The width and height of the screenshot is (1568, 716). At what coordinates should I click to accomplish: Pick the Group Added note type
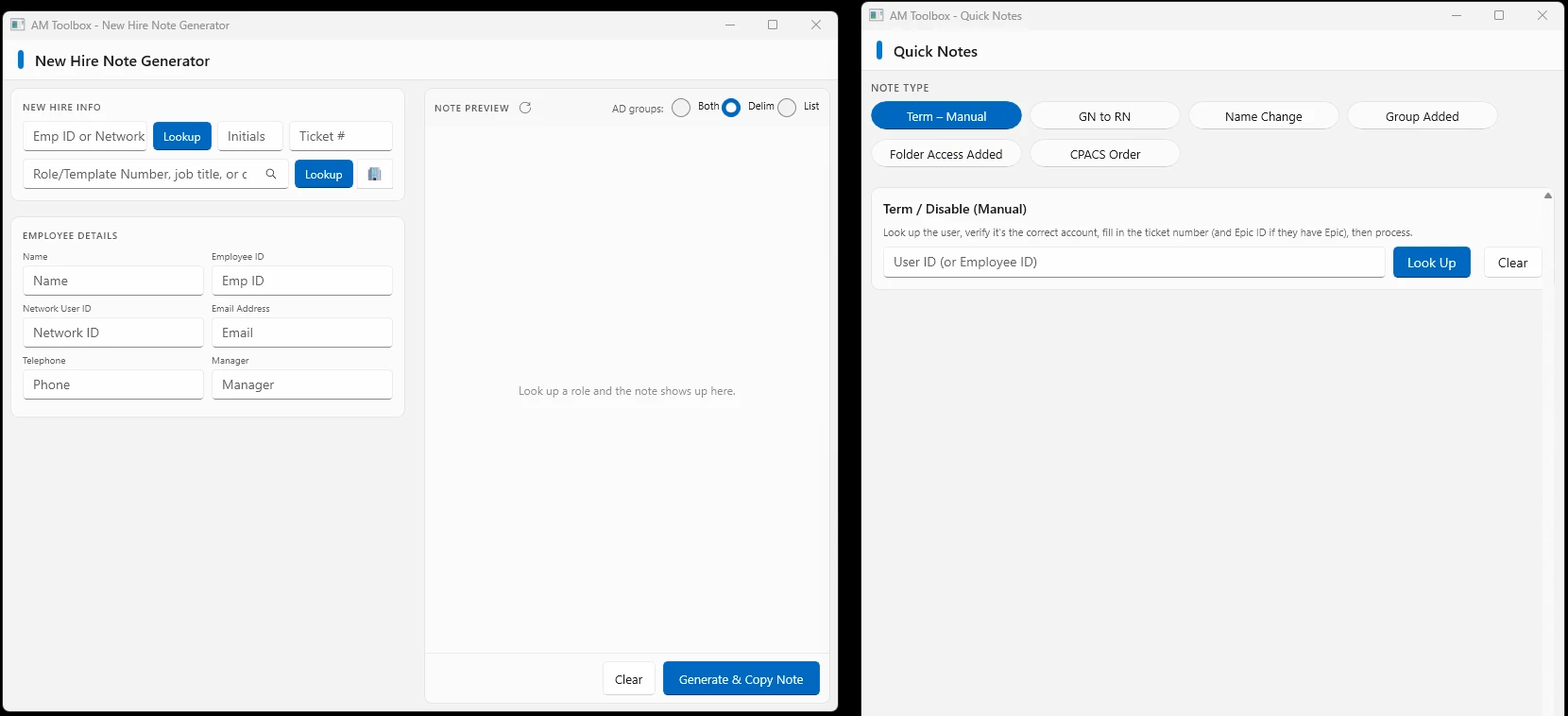(x=1423, y=116)
